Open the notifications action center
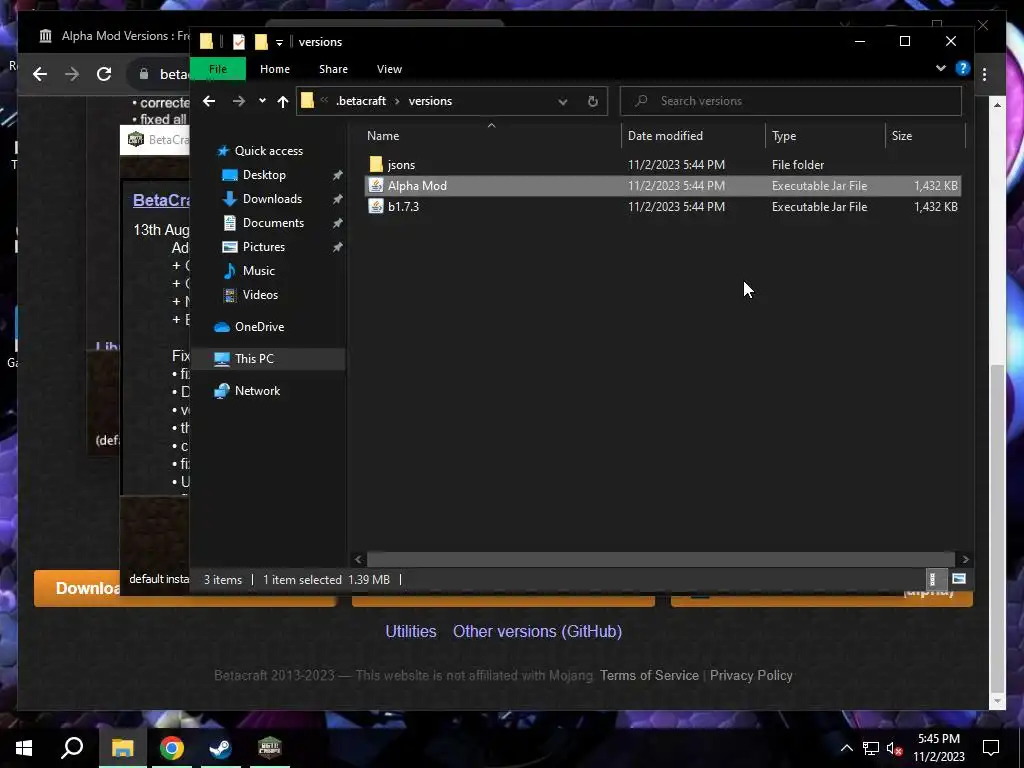 tap(991, 748)
